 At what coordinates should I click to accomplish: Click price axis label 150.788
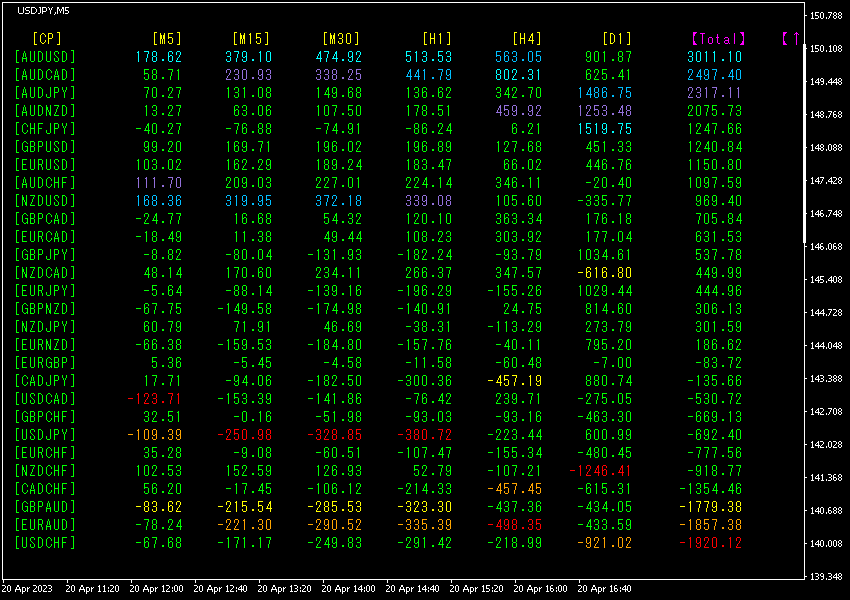826,16
